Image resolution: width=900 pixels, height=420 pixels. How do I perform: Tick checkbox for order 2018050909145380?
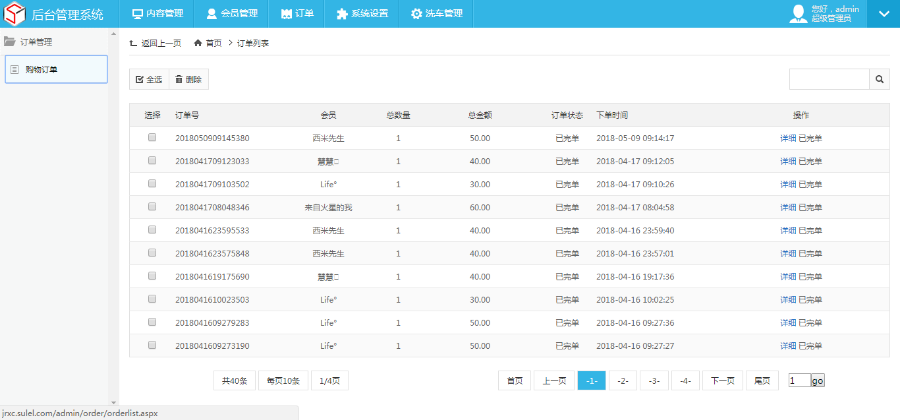click(152, 138)
